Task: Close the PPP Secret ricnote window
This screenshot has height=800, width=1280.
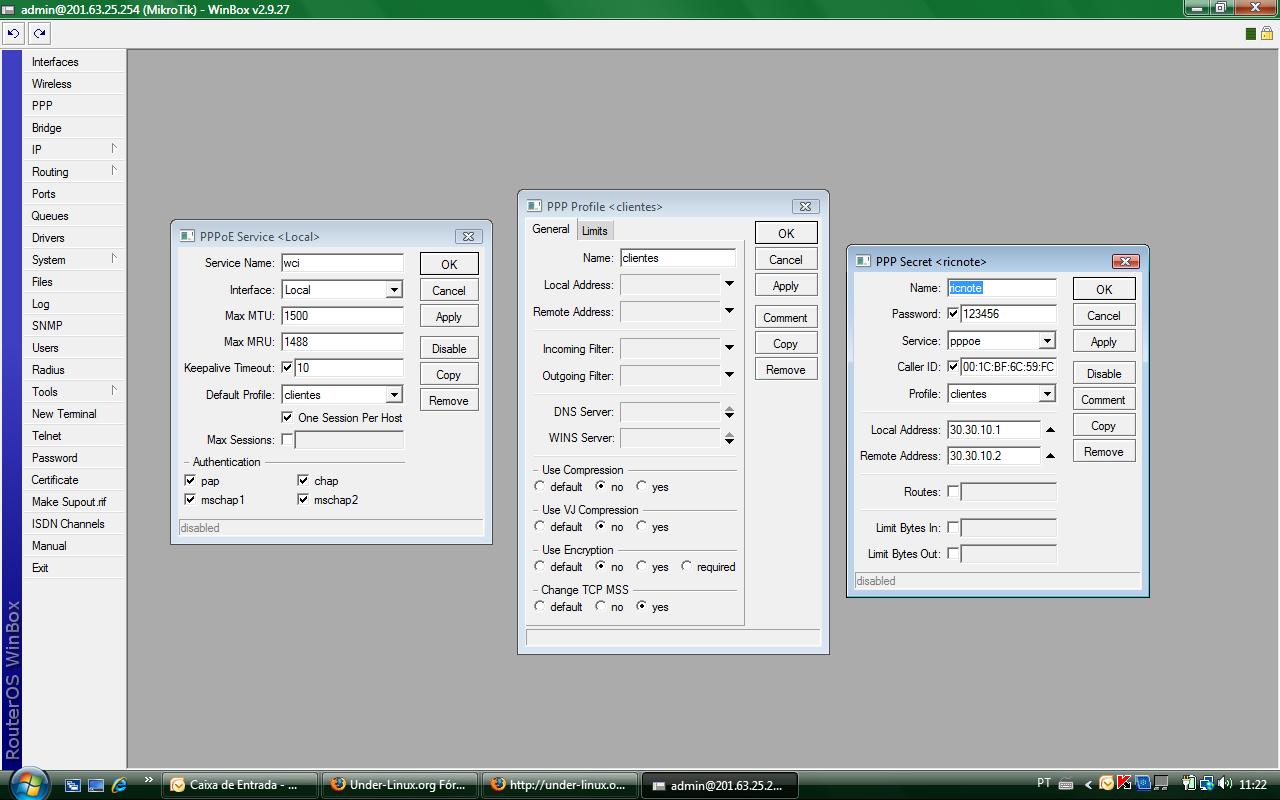Action: pyautogui.click(x=1125, y=261)
